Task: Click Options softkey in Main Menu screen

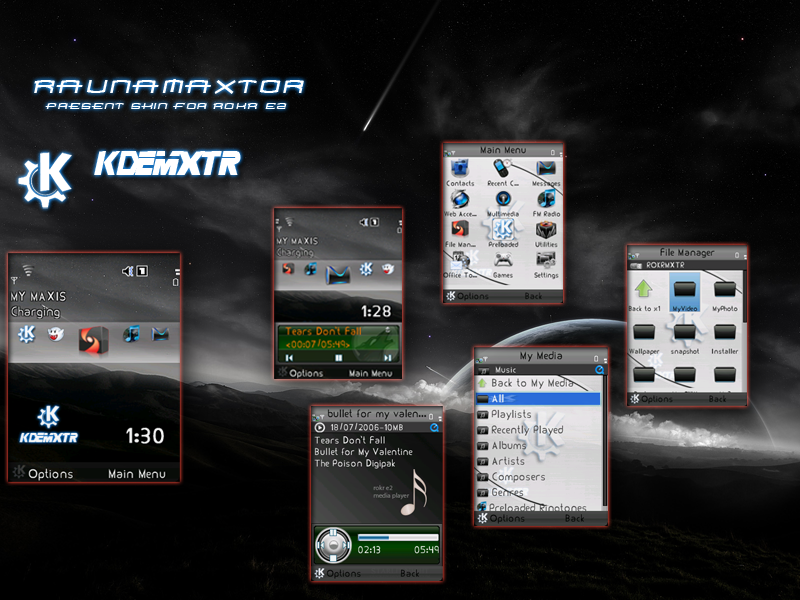Action: (x=472, y=296)
